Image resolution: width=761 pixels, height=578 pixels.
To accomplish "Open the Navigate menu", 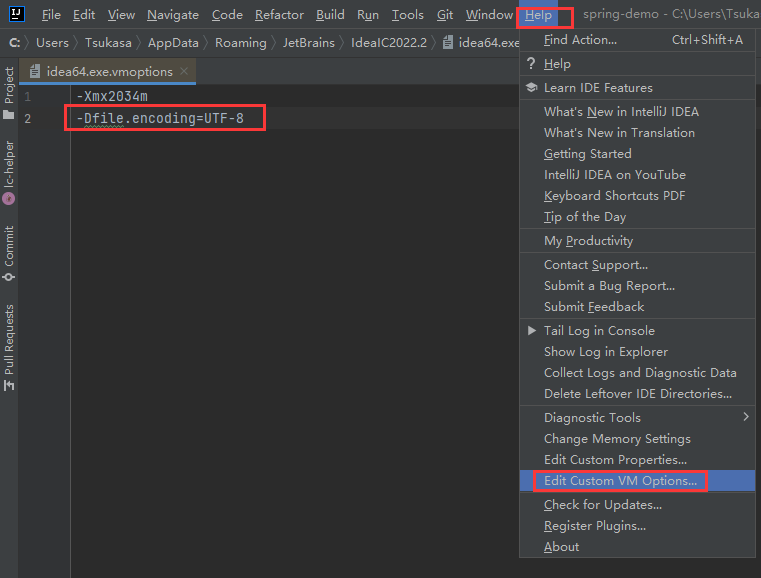I will [173, 15].
